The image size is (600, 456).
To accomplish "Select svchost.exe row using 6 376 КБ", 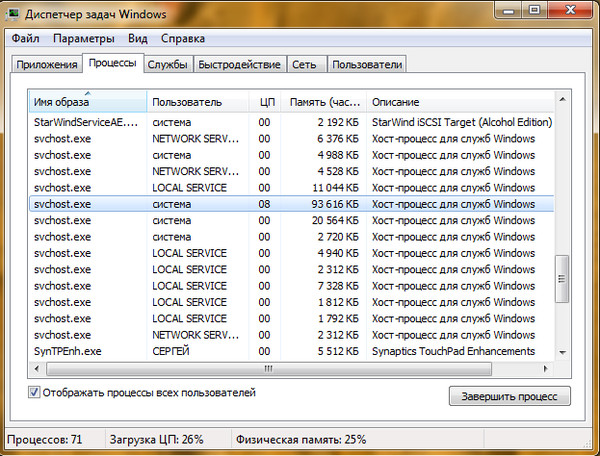I will [x=292, y=139].
